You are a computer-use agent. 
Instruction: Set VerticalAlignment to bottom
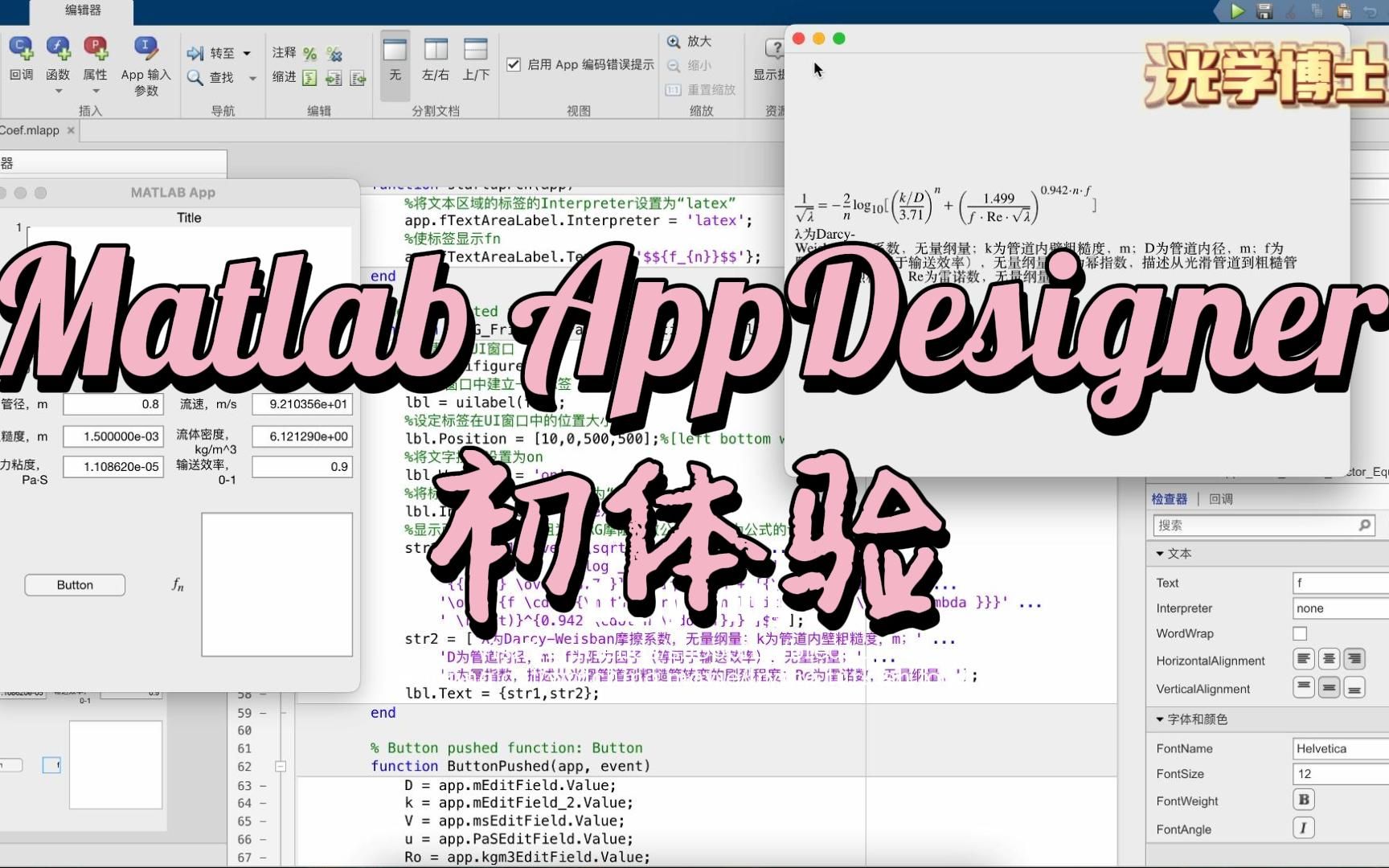click(1354, 687)
